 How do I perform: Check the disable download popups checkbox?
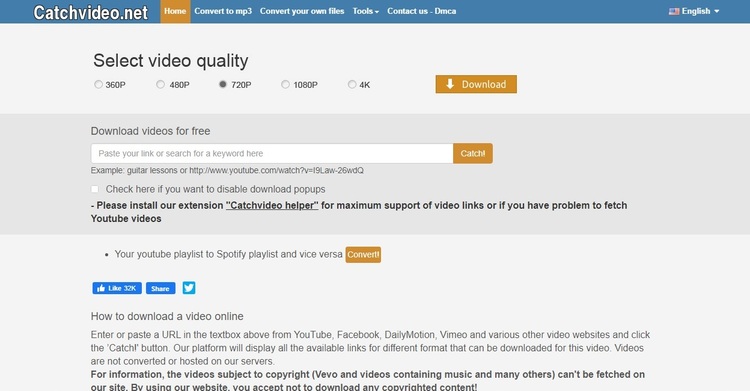95,189
